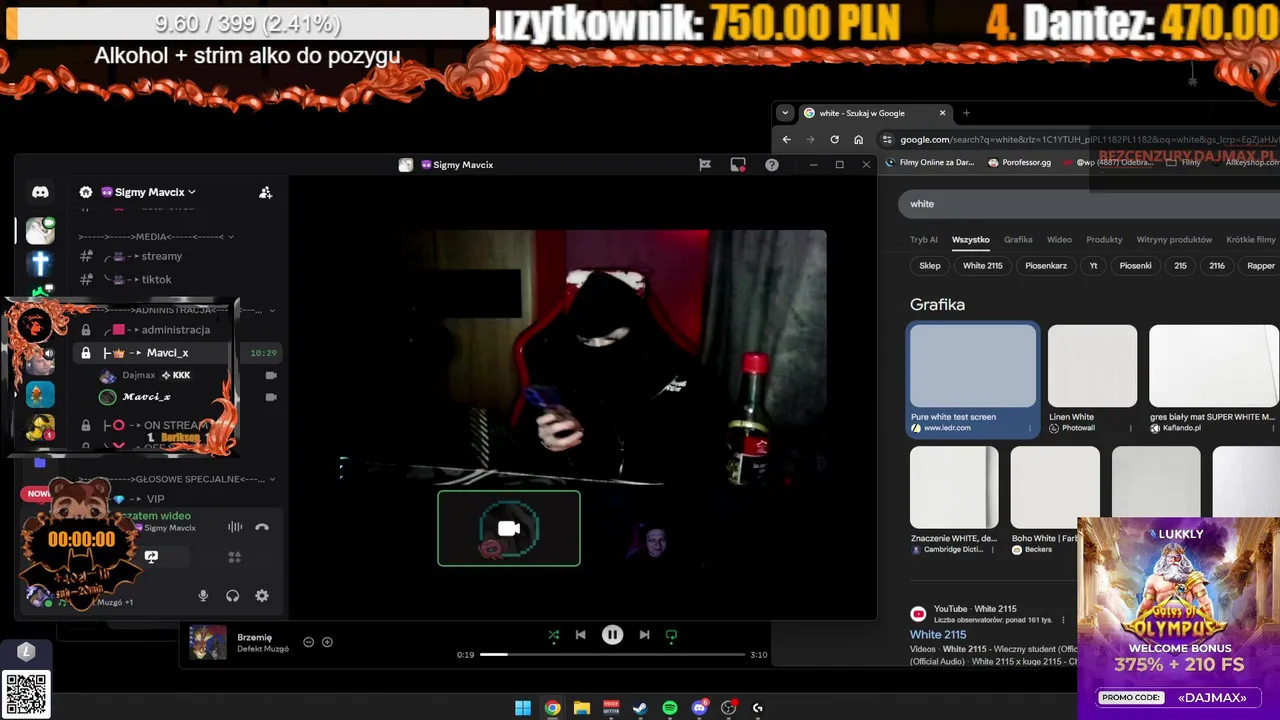Switch to Witryny produktów tab
The width and height of the screenshot is (1280, 720).
click(1174, 240)
